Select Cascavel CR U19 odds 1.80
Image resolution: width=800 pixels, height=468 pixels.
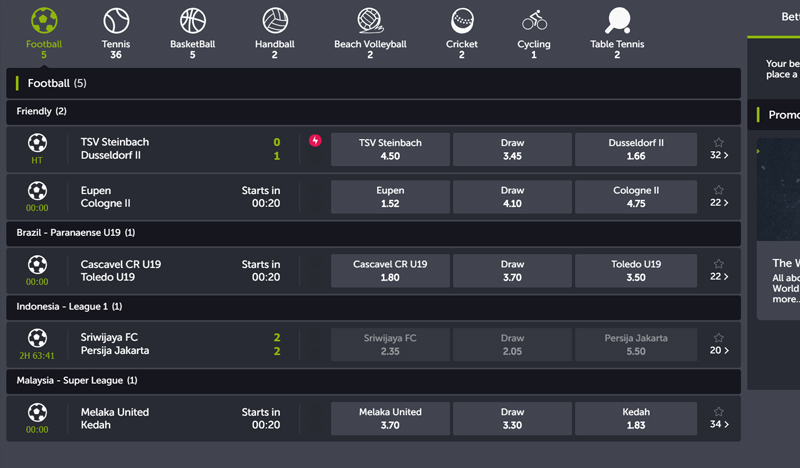point(390,271)
